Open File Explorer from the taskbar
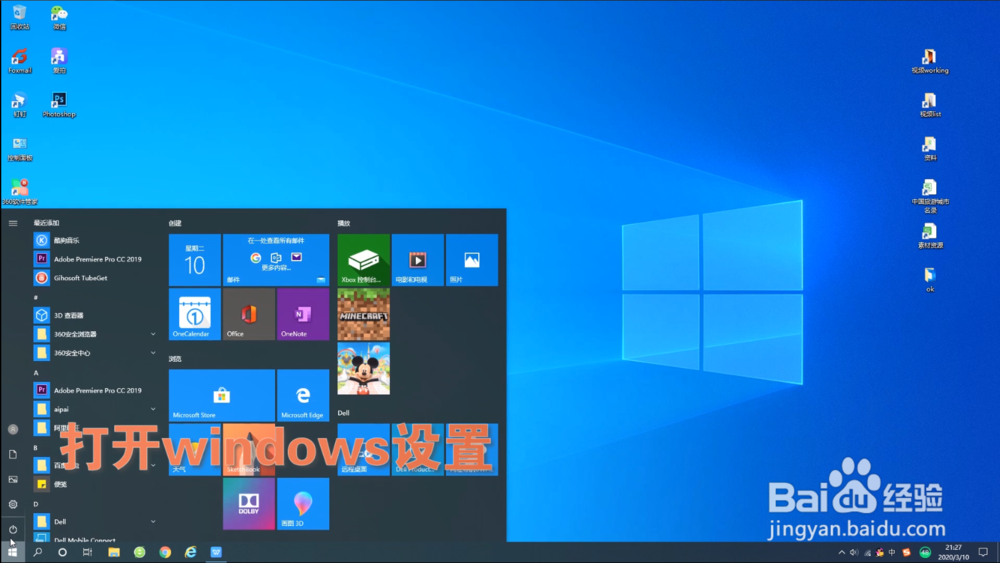 (x=114, y=552)
